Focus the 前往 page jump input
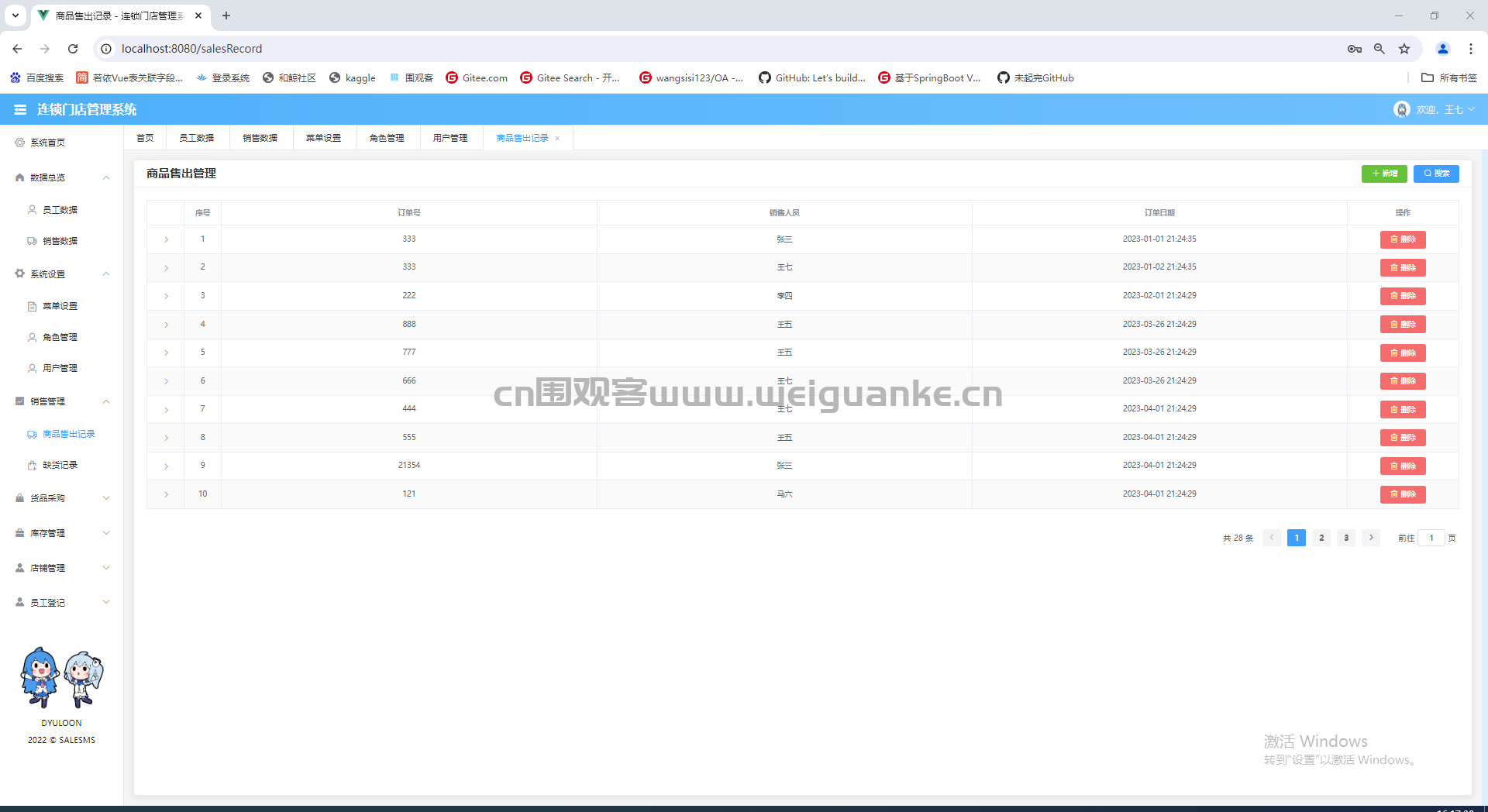 [1431, 538]
